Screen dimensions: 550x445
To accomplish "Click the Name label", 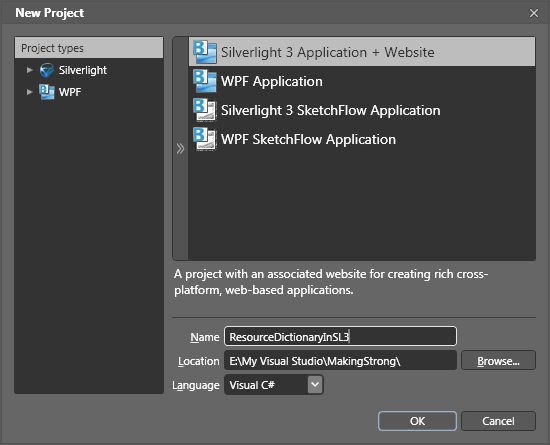I will coord(204,337).
